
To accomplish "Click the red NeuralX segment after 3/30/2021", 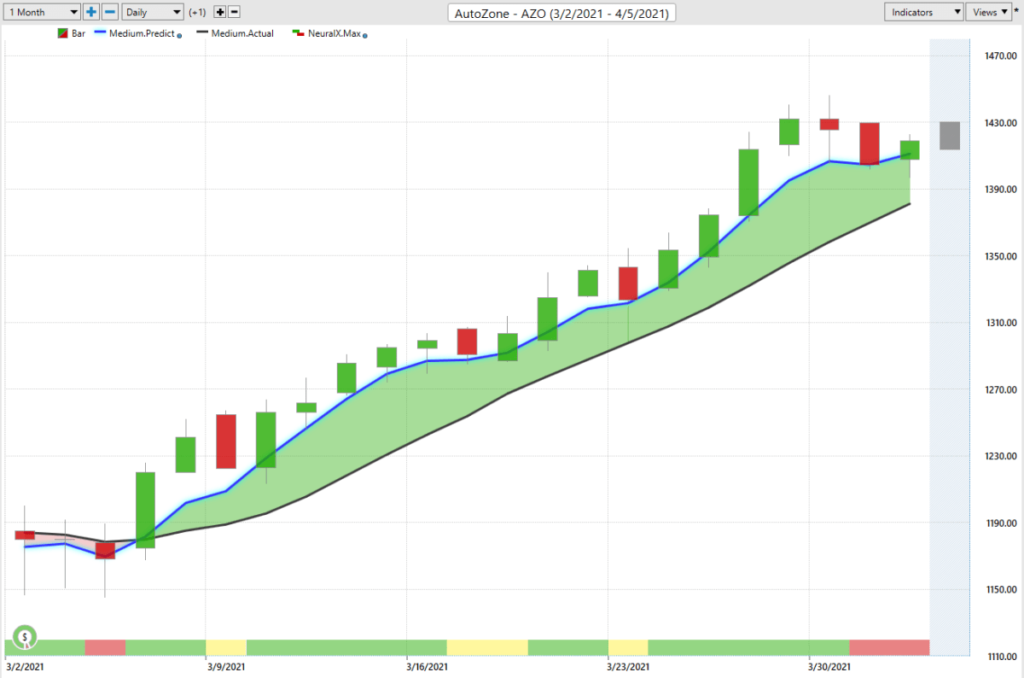I will [x=889, y=648].
